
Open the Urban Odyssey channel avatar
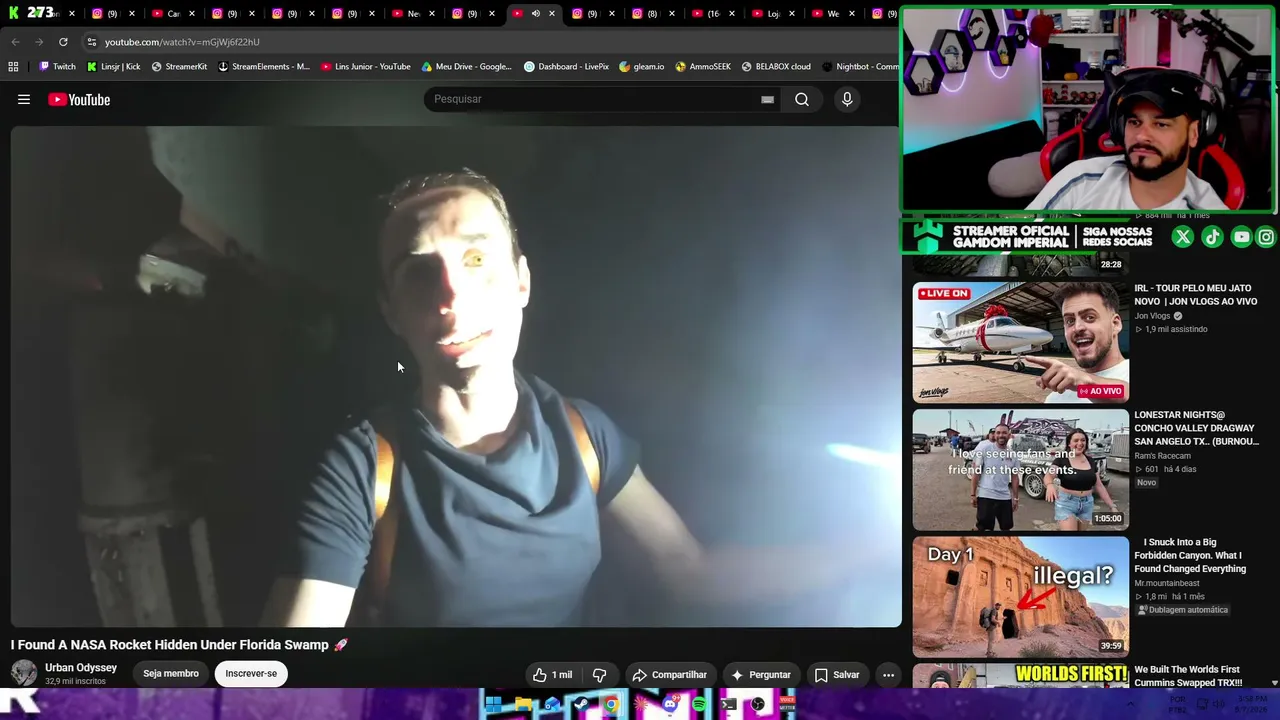pyautogui.click(x=24, y=673)
